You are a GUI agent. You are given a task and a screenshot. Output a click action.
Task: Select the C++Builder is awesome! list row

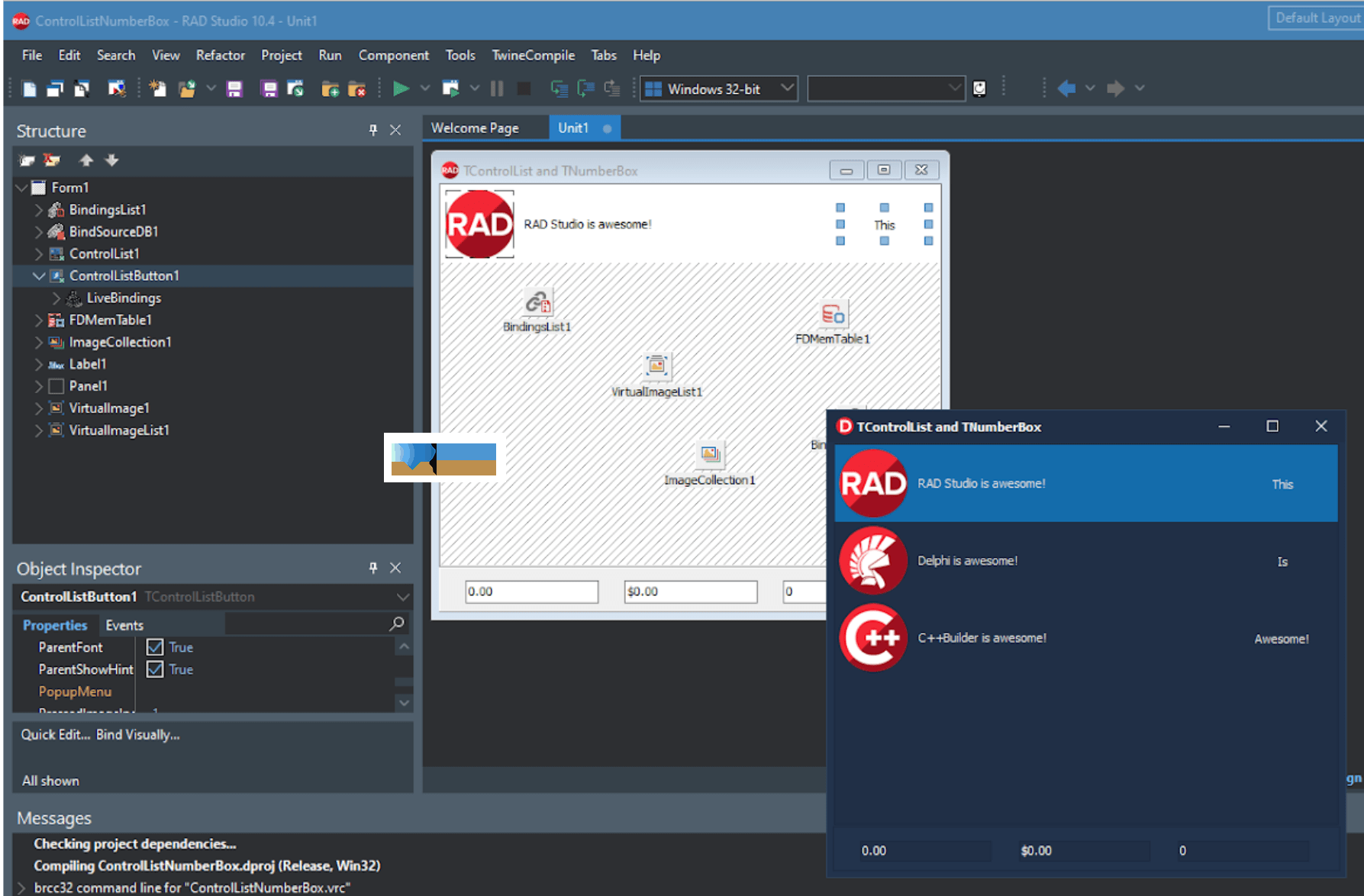(1086, 638)
